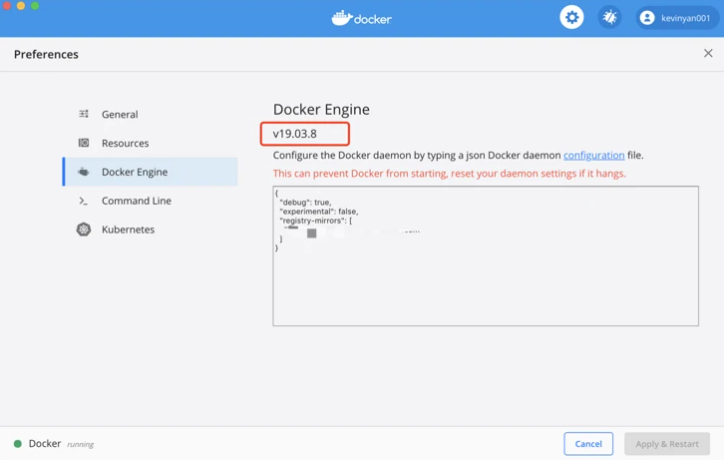Click the green Docker running status dot
This screenshot has height=460, width=724.
click(x=18, y=444)
